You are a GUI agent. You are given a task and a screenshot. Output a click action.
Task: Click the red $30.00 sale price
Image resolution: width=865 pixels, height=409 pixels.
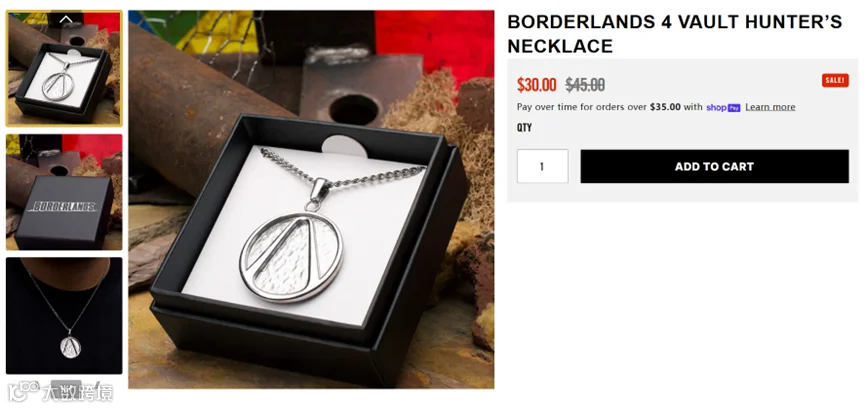tap(537, 85)
